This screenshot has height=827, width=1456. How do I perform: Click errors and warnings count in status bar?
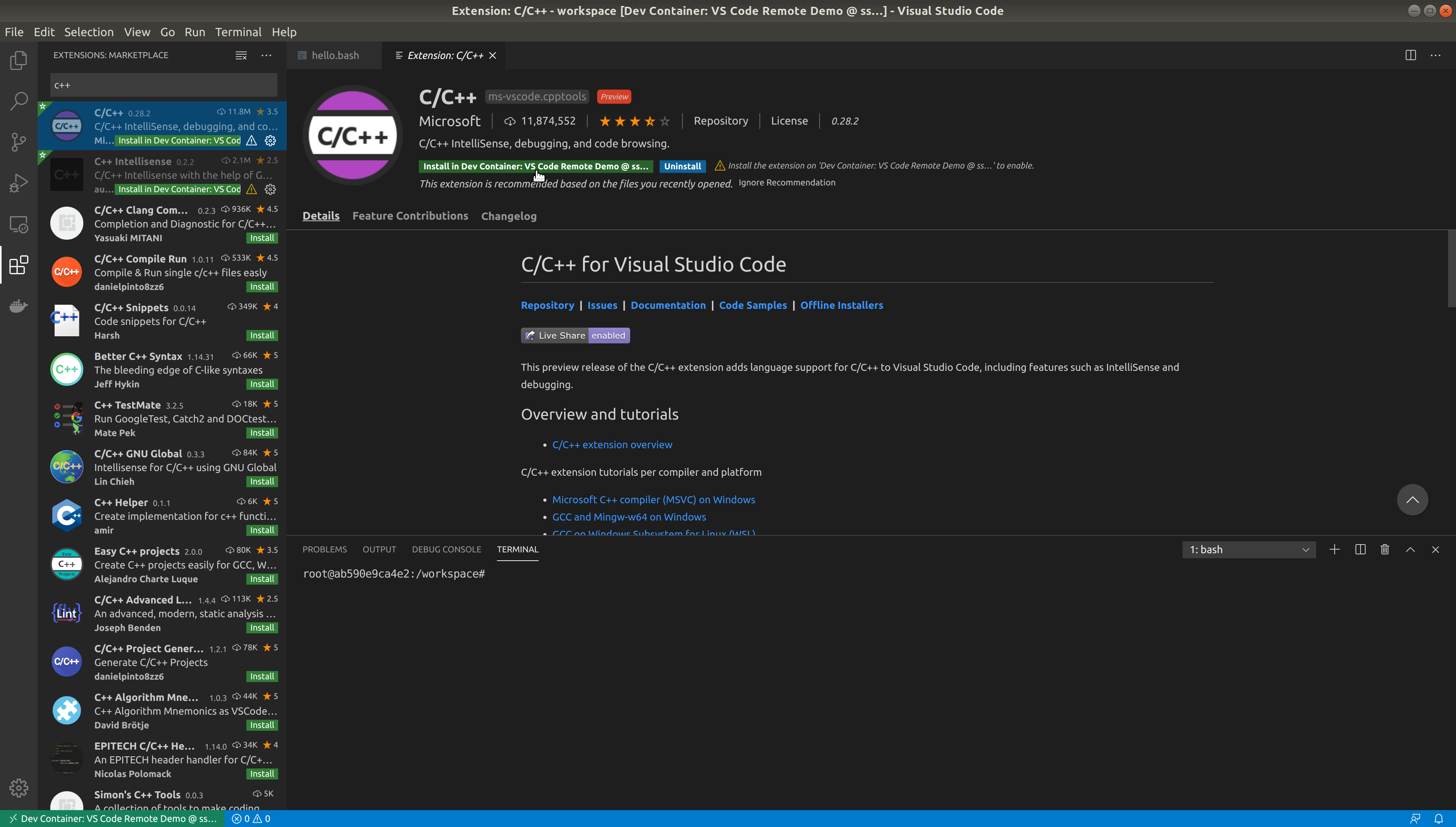click(x=251, y=818)
